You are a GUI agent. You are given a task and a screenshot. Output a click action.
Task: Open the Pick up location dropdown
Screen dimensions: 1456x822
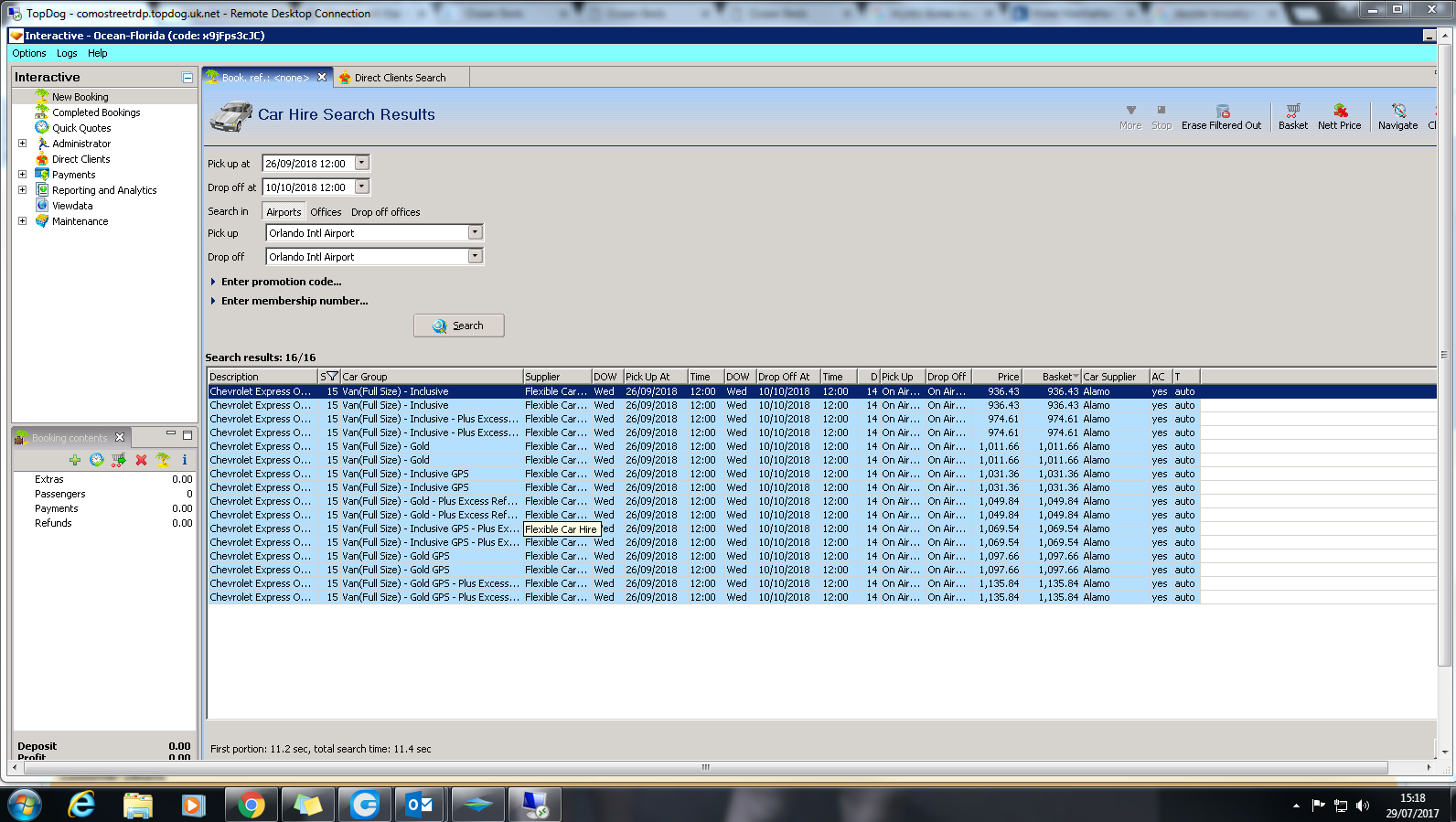475,232
